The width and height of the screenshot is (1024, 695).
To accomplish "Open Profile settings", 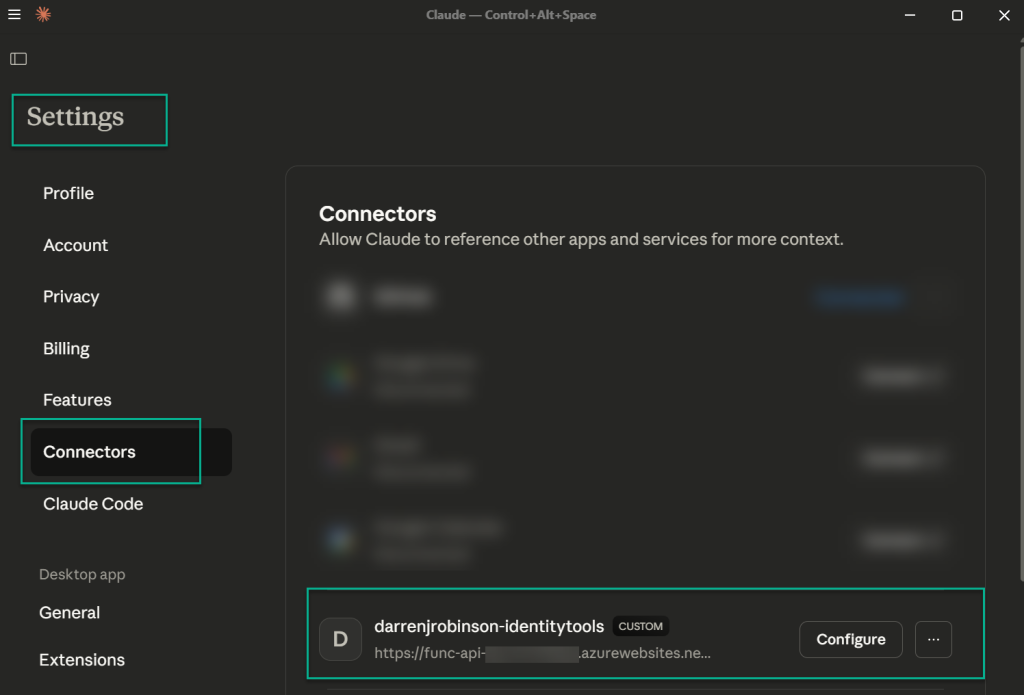I will pyautogui.click(x=68, y=193).
